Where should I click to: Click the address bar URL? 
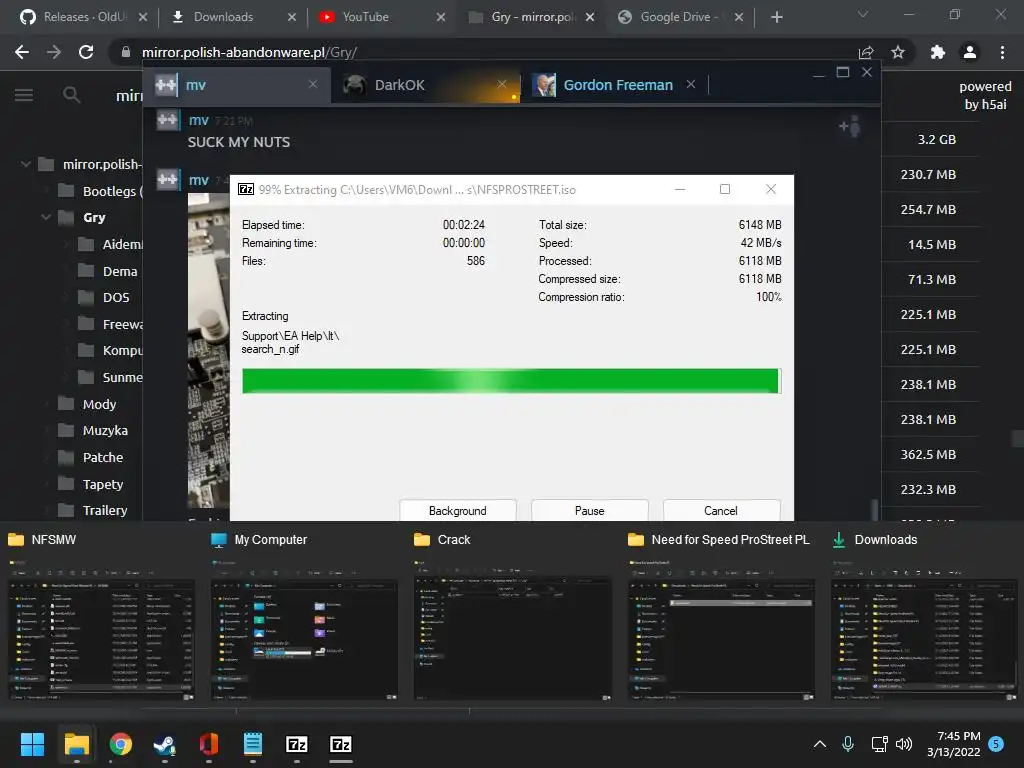point(249,52)
